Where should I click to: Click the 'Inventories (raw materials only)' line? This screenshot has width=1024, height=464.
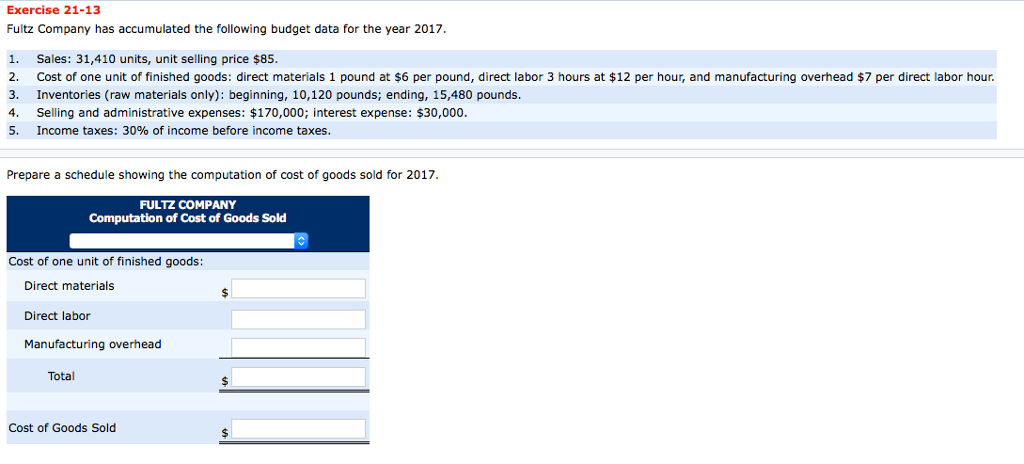point(279,95)
